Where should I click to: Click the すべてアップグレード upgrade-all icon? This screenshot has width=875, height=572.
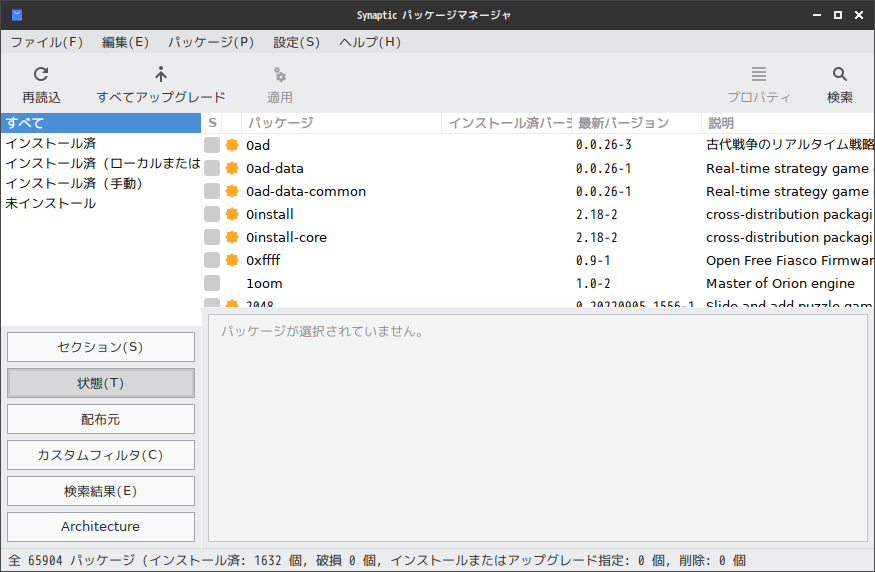tap(161, 74)
